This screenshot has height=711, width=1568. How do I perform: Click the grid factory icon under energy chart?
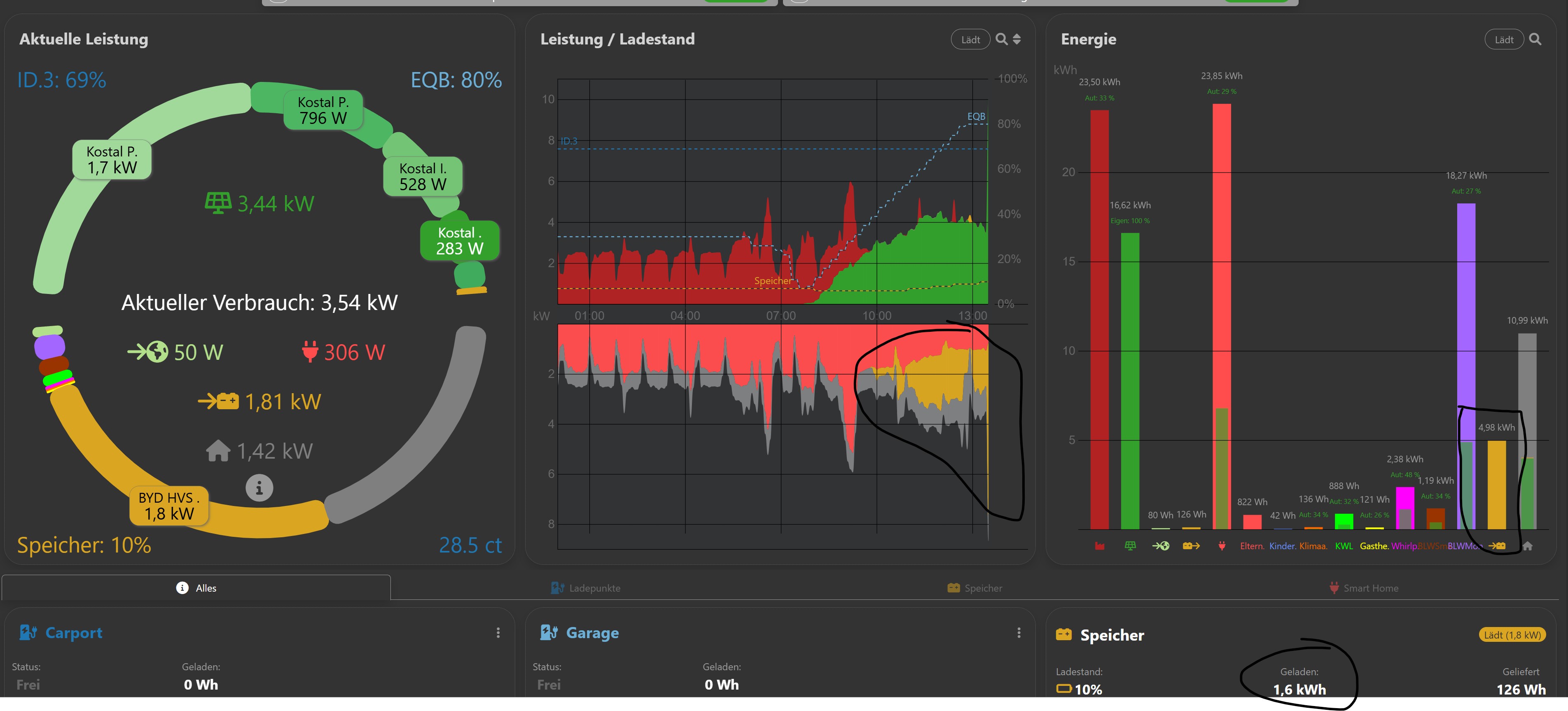(1099, 545)
